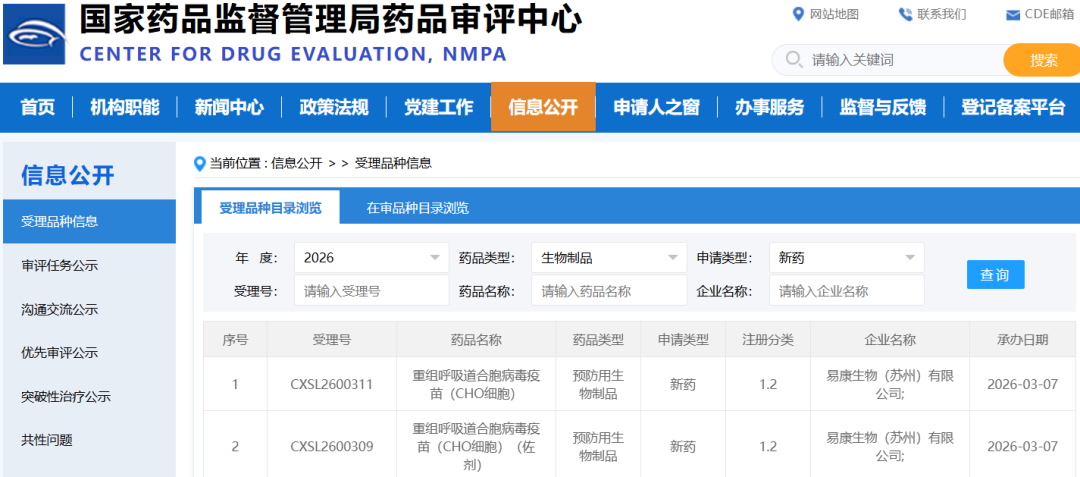Click the current location pin icon
1080x477 pixels.
pos(200,163)
